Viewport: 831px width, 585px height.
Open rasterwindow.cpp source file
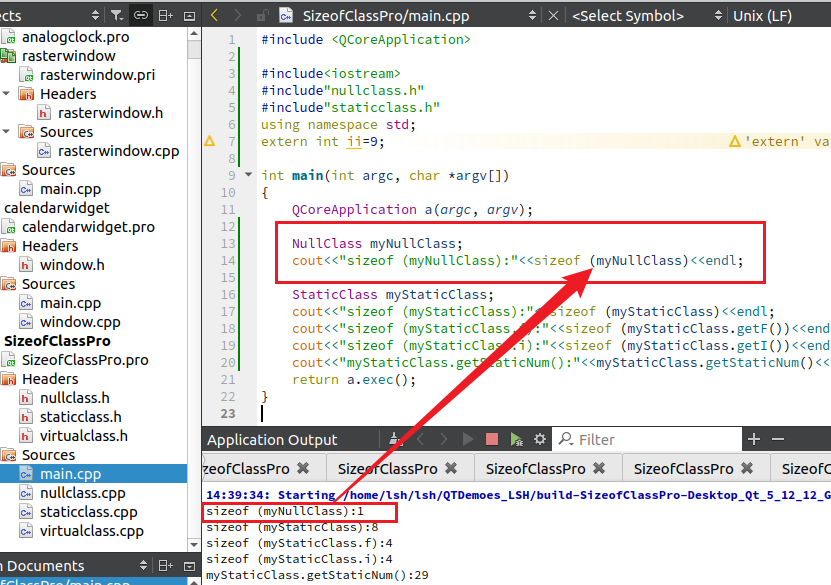119,151
